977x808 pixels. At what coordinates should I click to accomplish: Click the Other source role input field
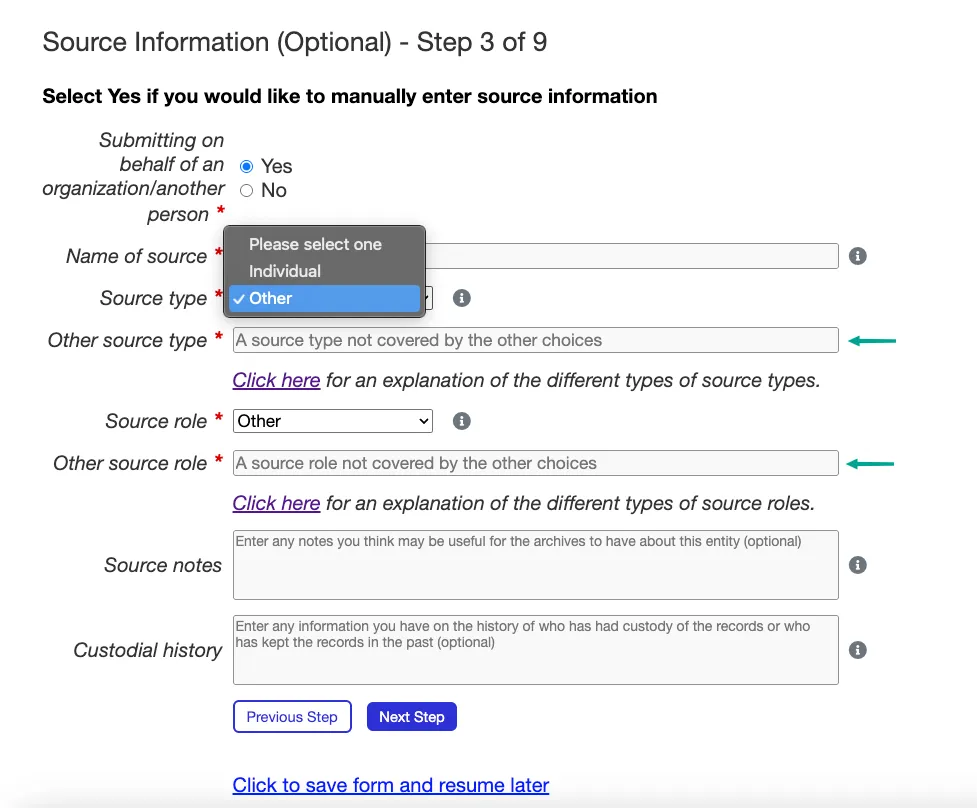click(535, 463)
